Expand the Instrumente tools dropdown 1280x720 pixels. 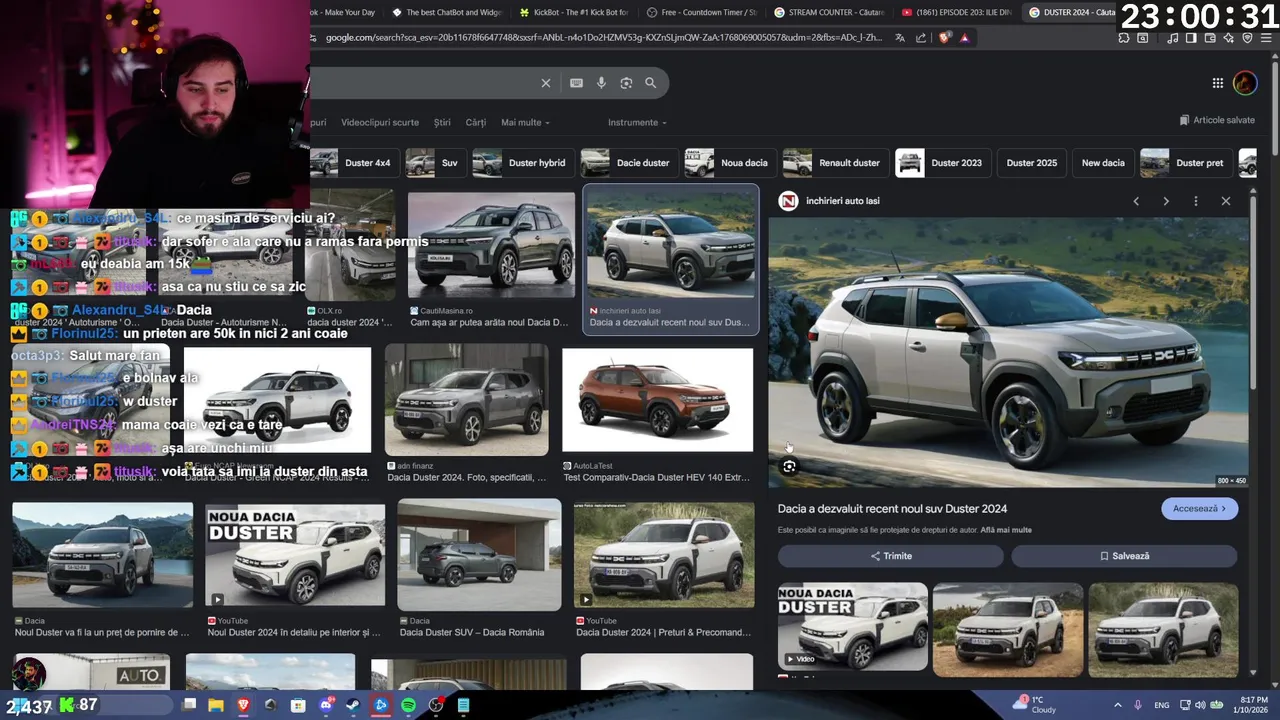coord(637,122)
